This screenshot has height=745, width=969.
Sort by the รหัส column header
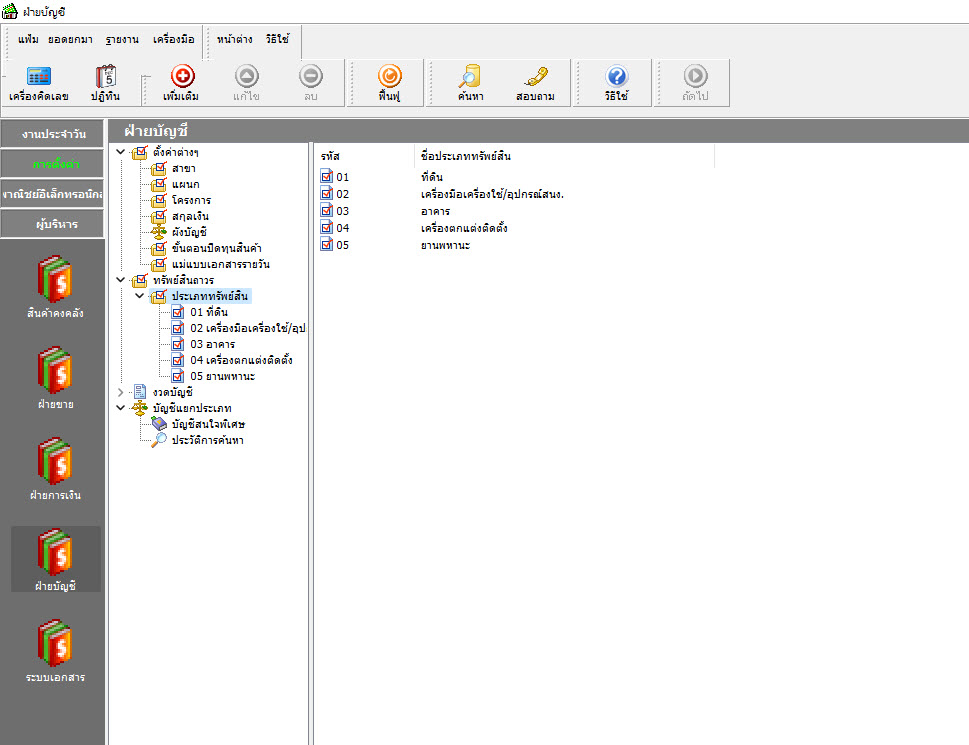[365, 156]
